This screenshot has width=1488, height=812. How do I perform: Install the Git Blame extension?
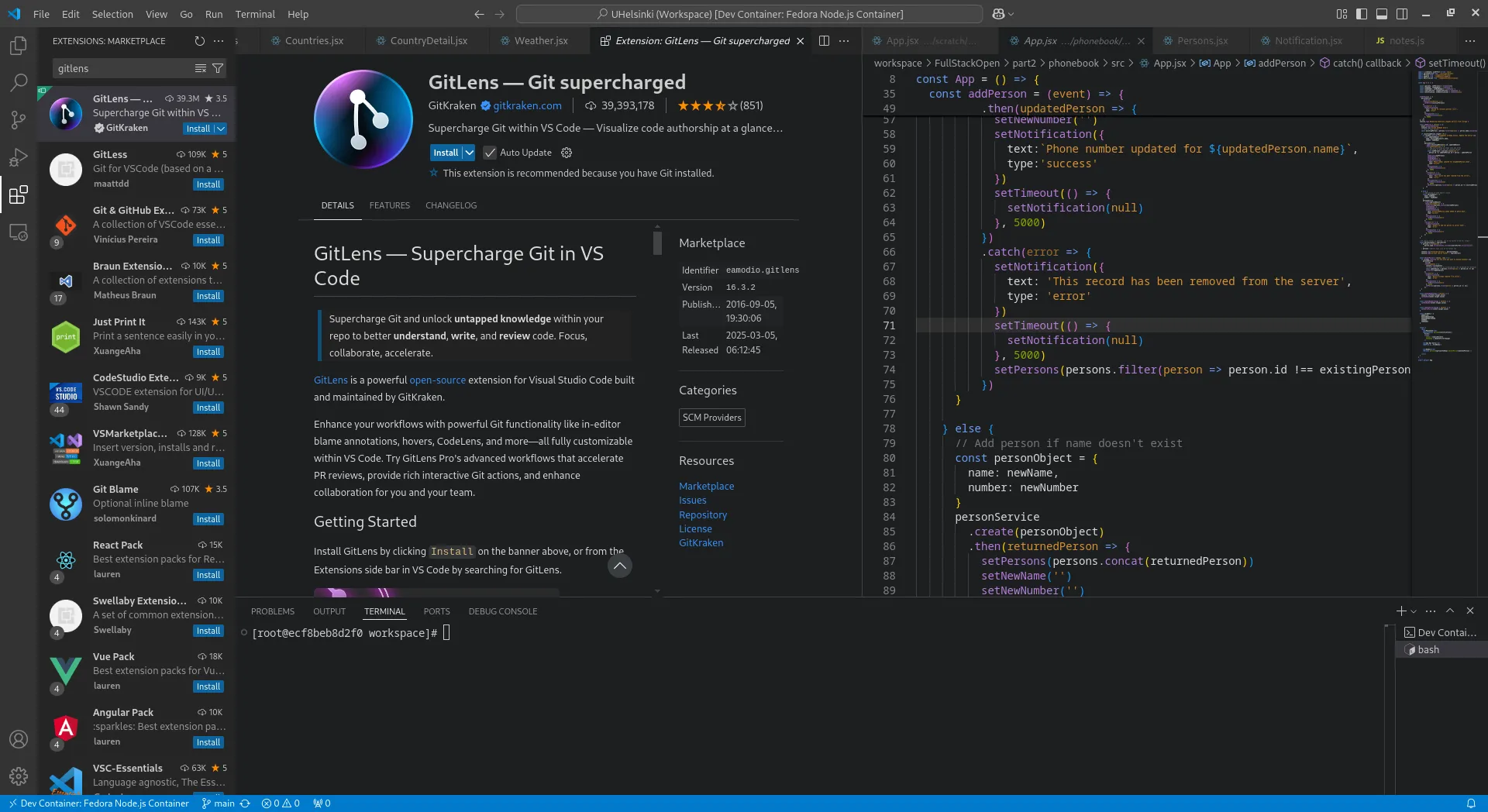pos(208,519)
